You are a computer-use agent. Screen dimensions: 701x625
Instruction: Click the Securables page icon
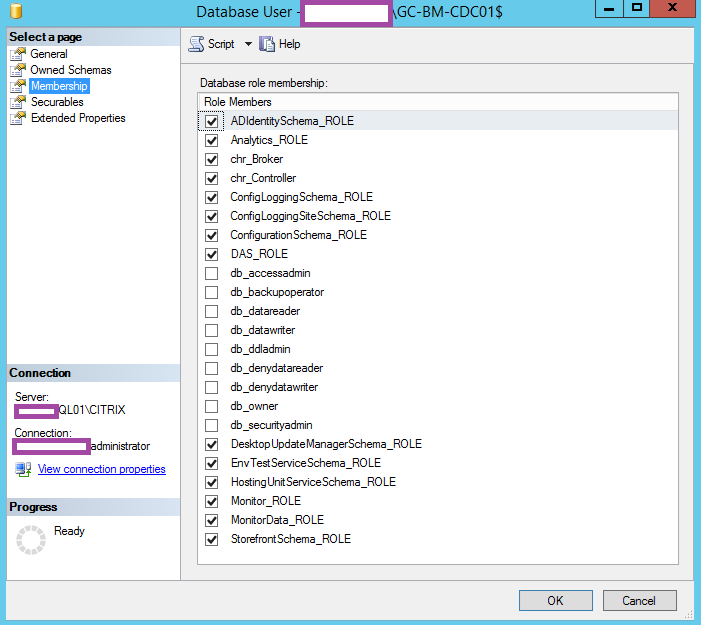click(x=18, y=102)
